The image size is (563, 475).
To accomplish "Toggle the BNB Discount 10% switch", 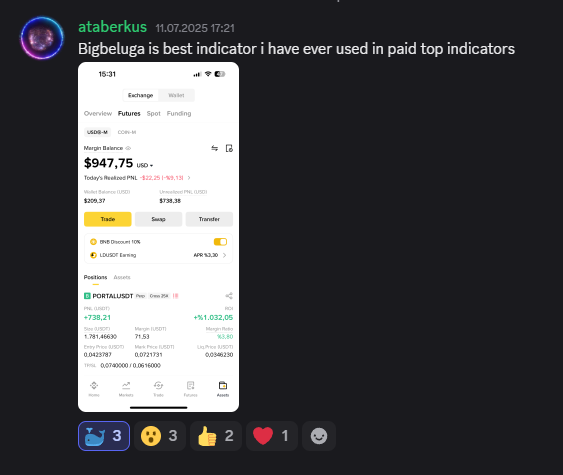I will click(x=220, y=242).
